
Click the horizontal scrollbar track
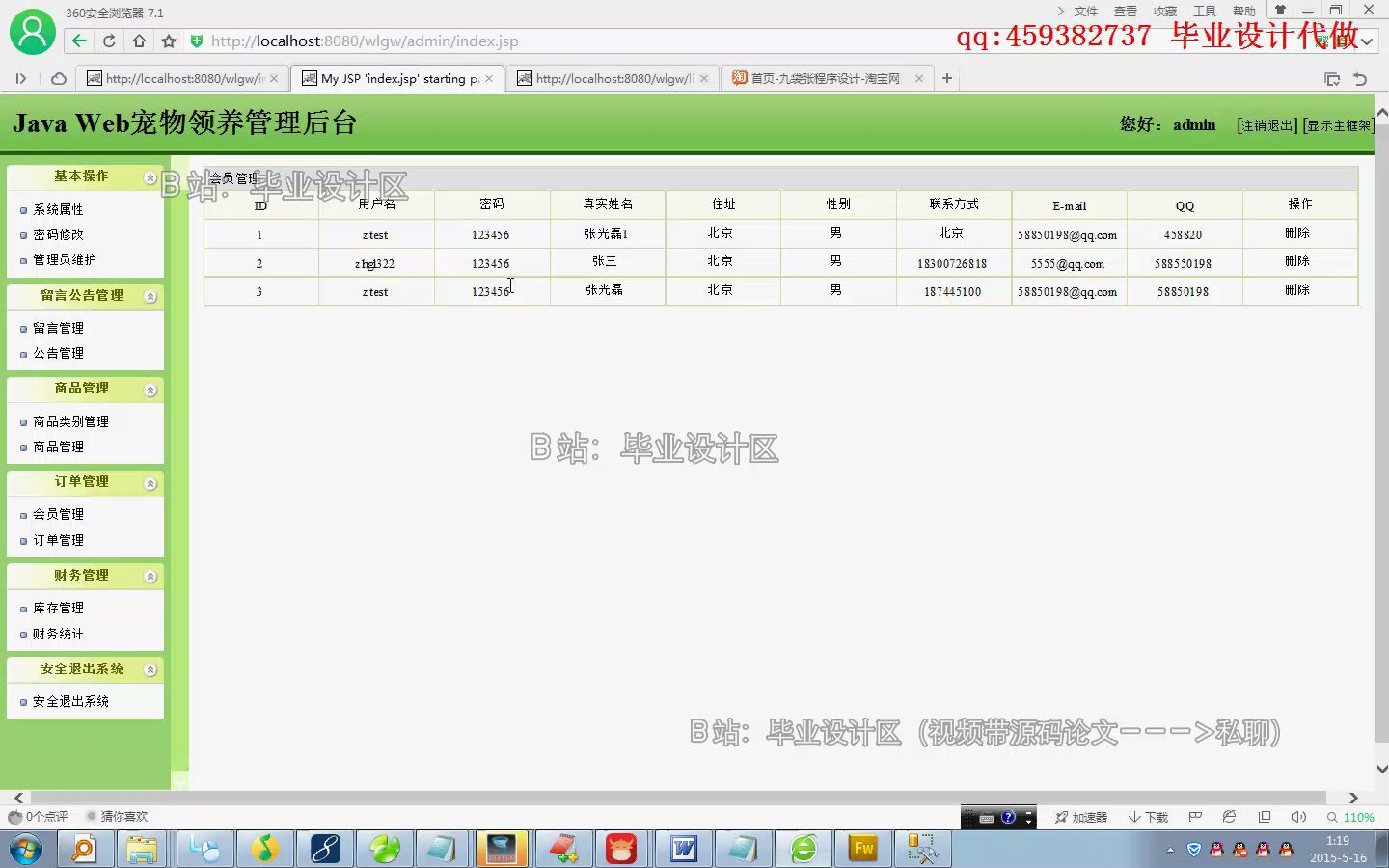687,798
